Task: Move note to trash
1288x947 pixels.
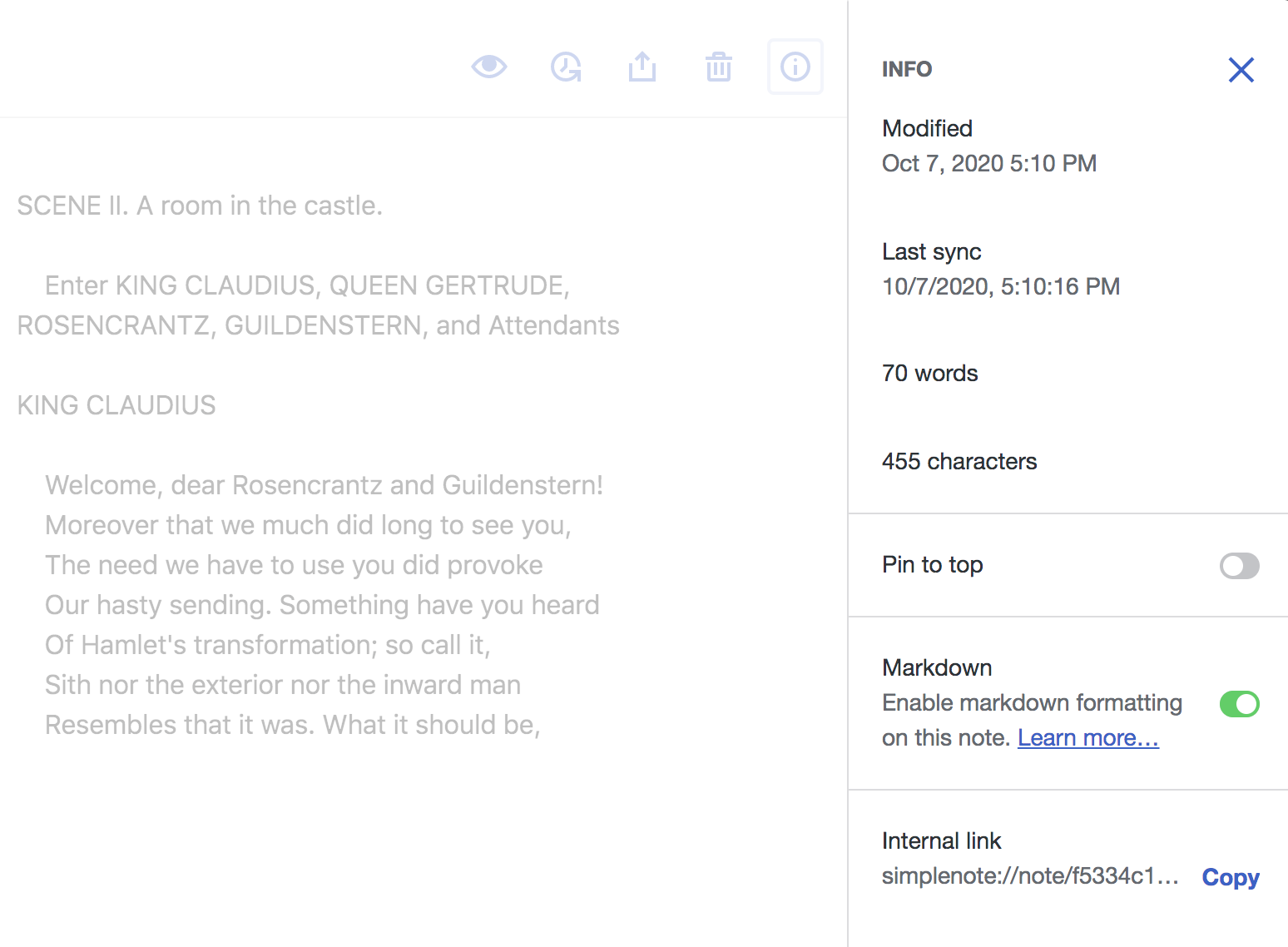Action: pos(719,67)
